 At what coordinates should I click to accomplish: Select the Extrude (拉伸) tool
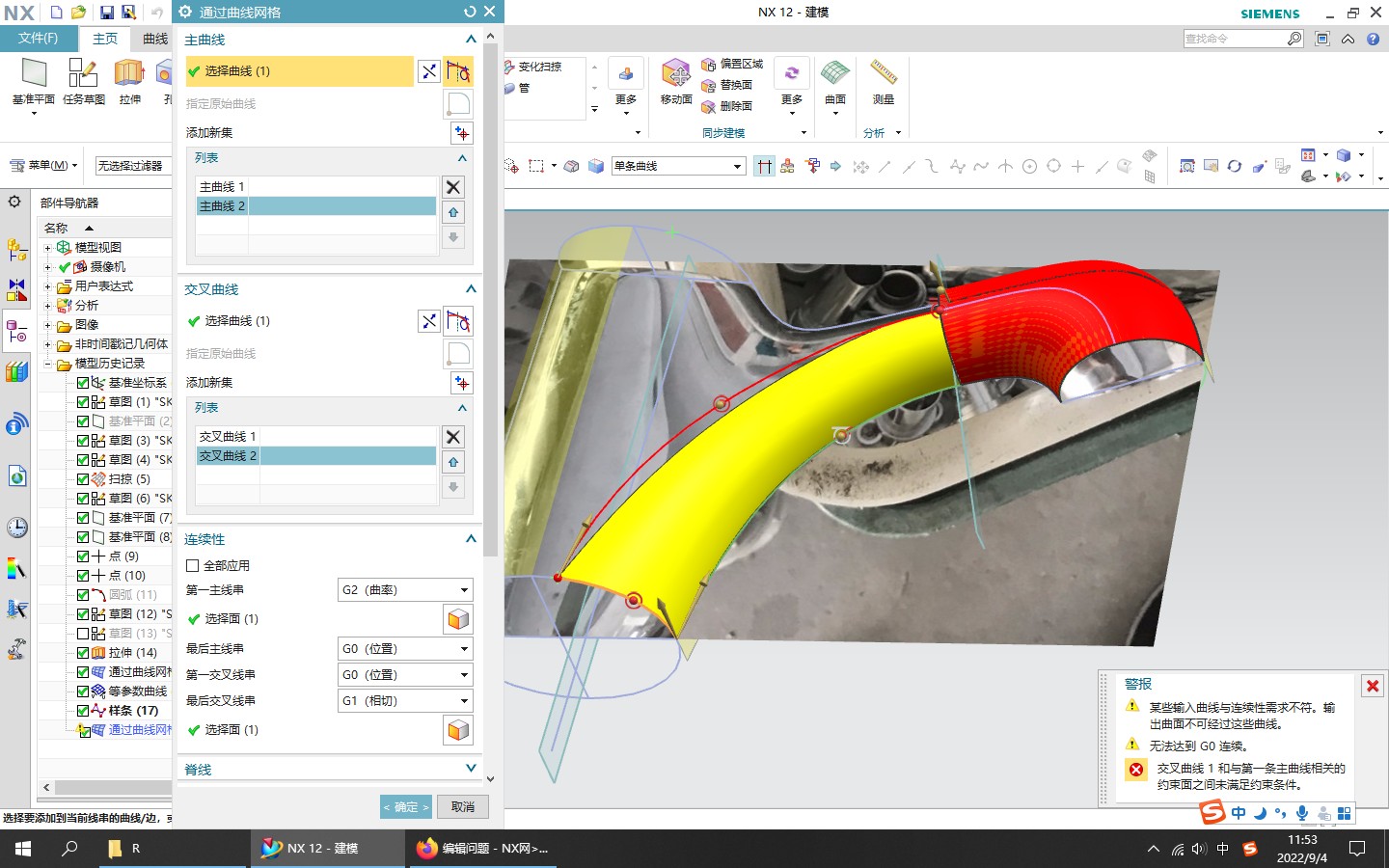(129, 73)
